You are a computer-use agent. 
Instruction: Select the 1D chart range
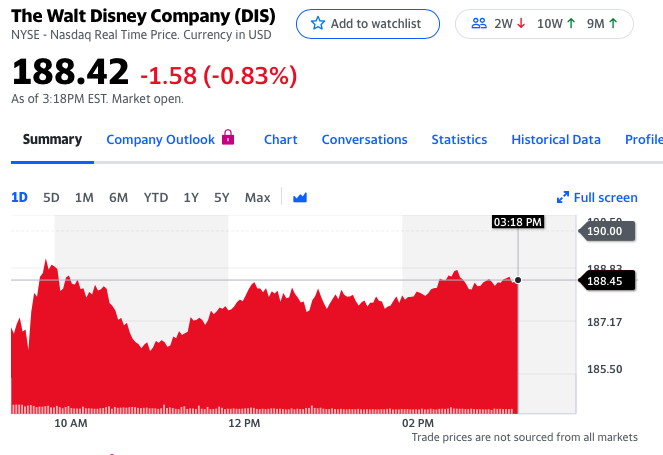[19, 197]
